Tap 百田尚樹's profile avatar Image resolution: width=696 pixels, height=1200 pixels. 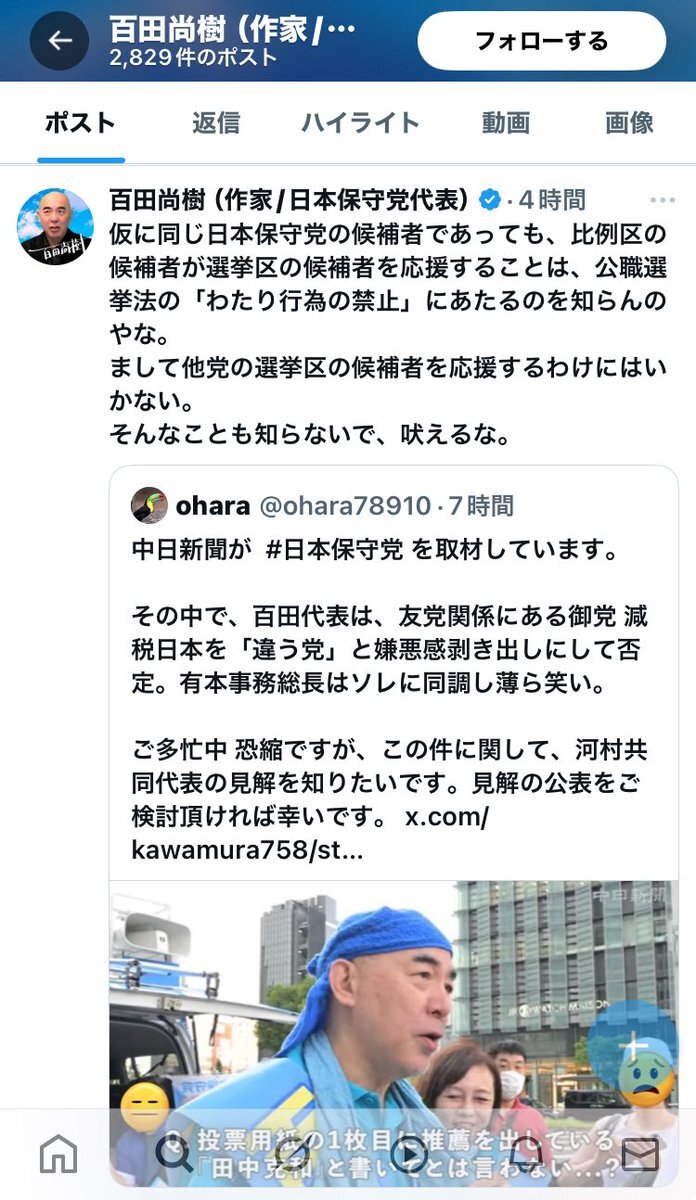(55, 226)
